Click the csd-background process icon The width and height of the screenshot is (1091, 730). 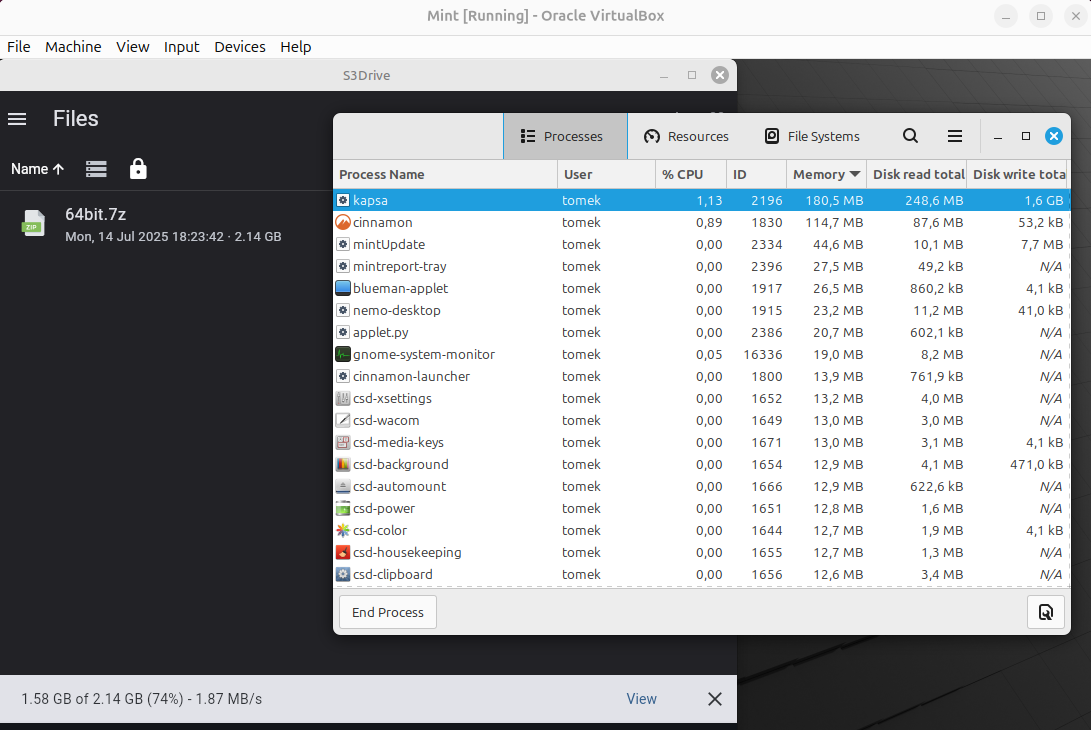tap(343, 464)
